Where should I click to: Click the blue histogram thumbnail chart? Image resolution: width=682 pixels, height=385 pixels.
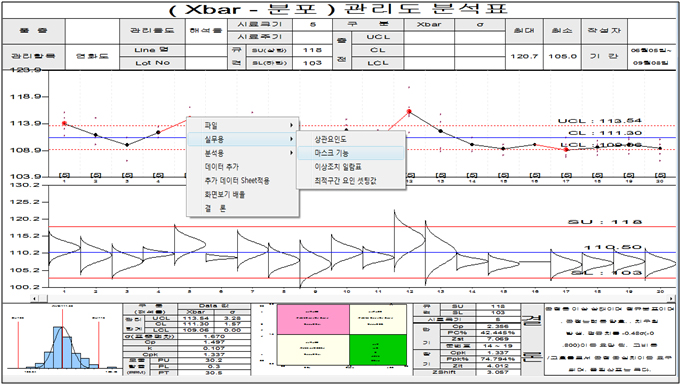coord(63,339)
